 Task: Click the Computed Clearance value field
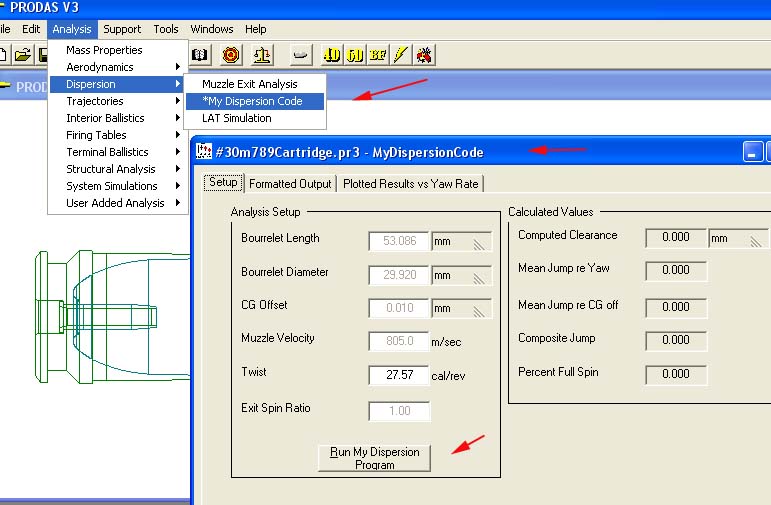[676, 238]
